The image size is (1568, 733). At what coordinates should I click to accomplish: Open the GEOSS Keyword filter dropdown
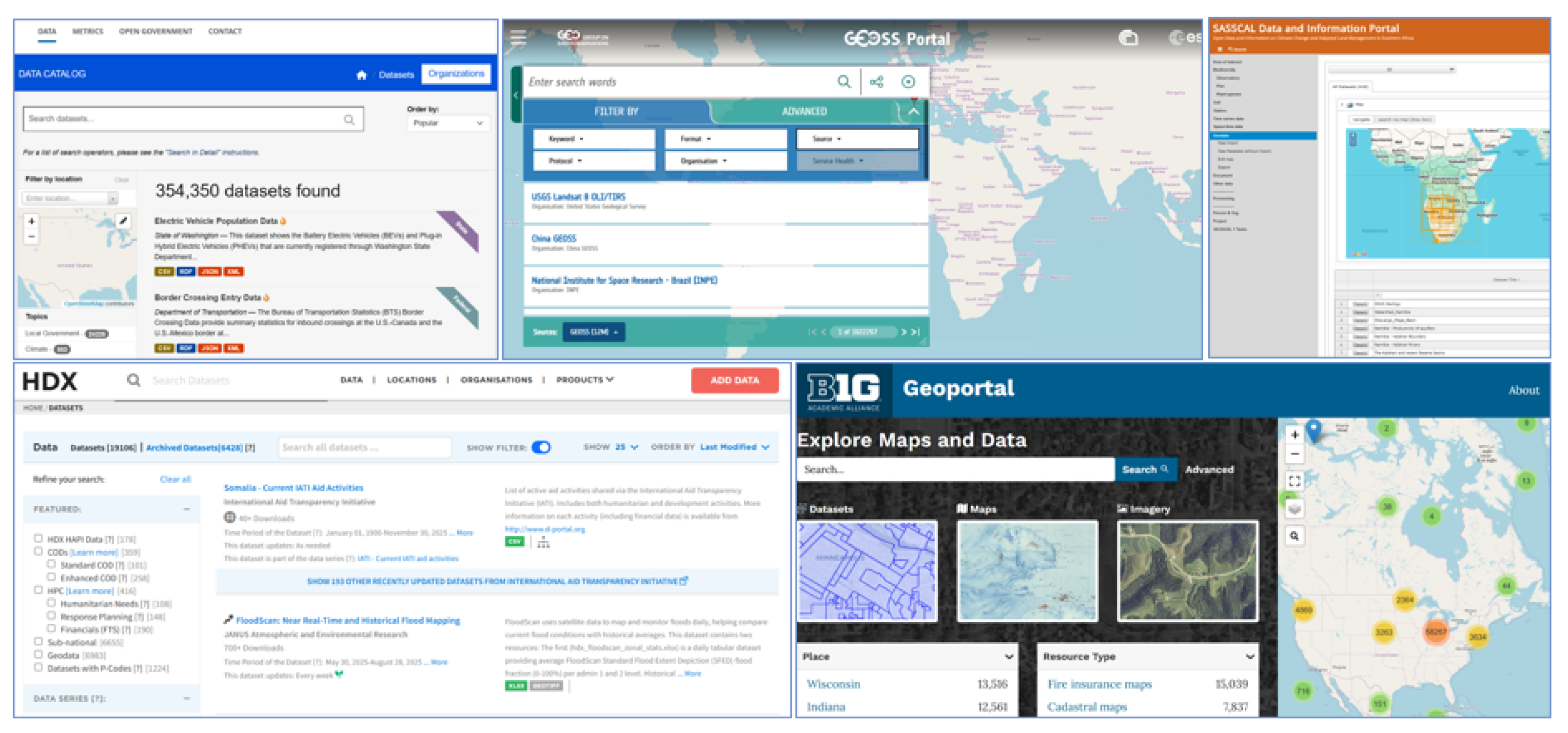(594, 139)
